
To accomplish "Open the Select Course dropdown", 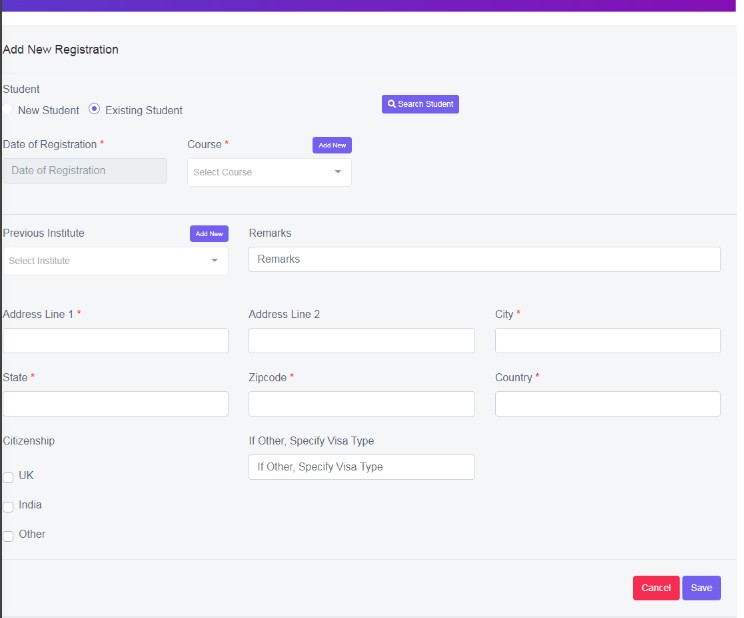I will tap(269, 172).
